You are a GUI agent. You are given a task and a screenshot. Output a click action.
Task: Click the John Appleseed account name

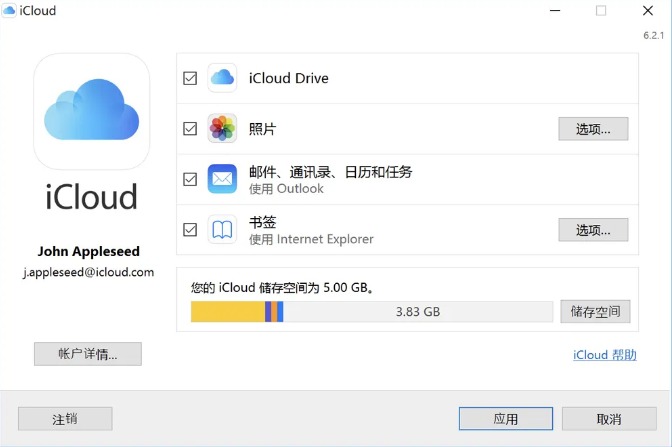[x=89, y=251]
